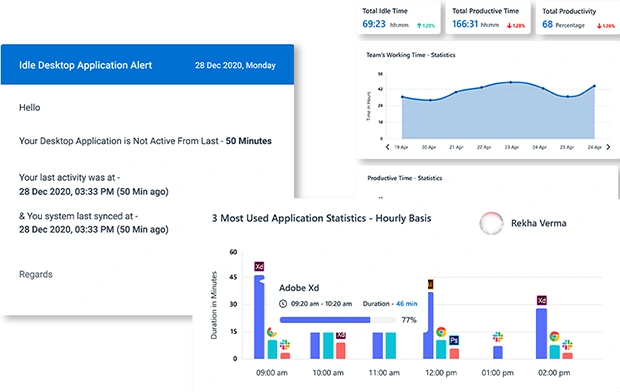
Task: Click the clock icon in Adobe Xd tooltip
Action: point(283,304)
